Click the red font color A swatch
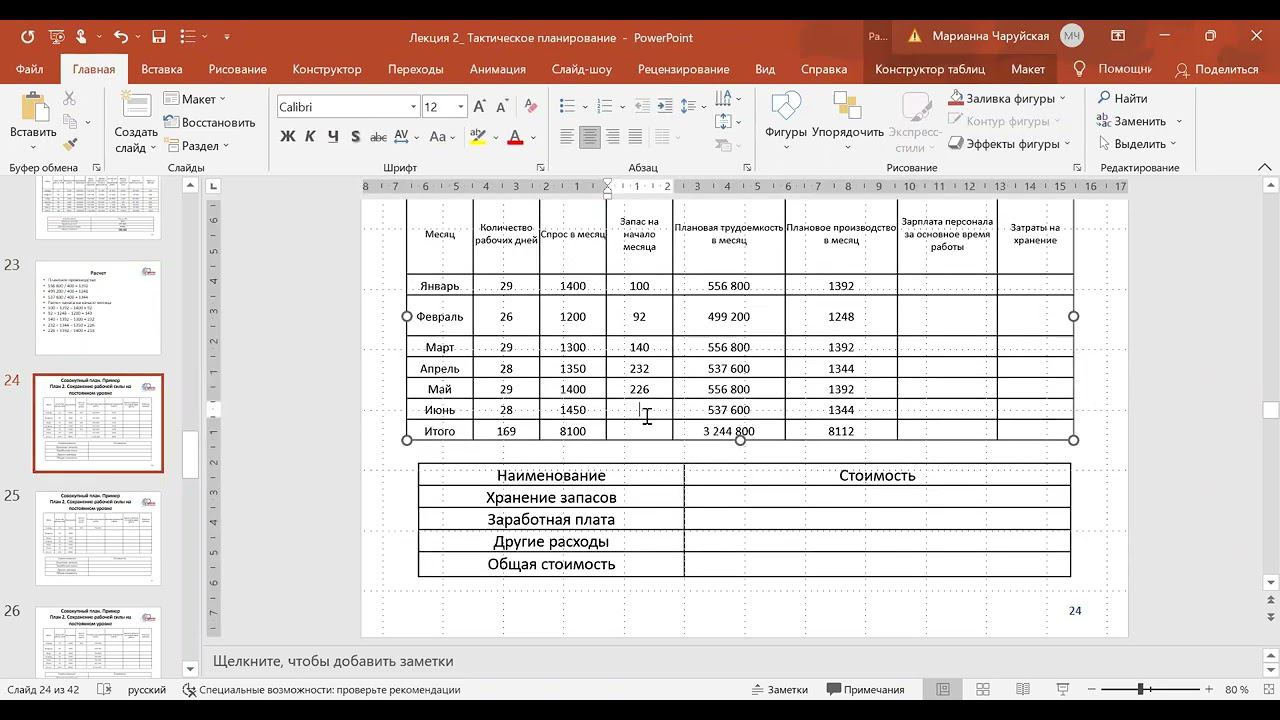 [x=516, y=137]
